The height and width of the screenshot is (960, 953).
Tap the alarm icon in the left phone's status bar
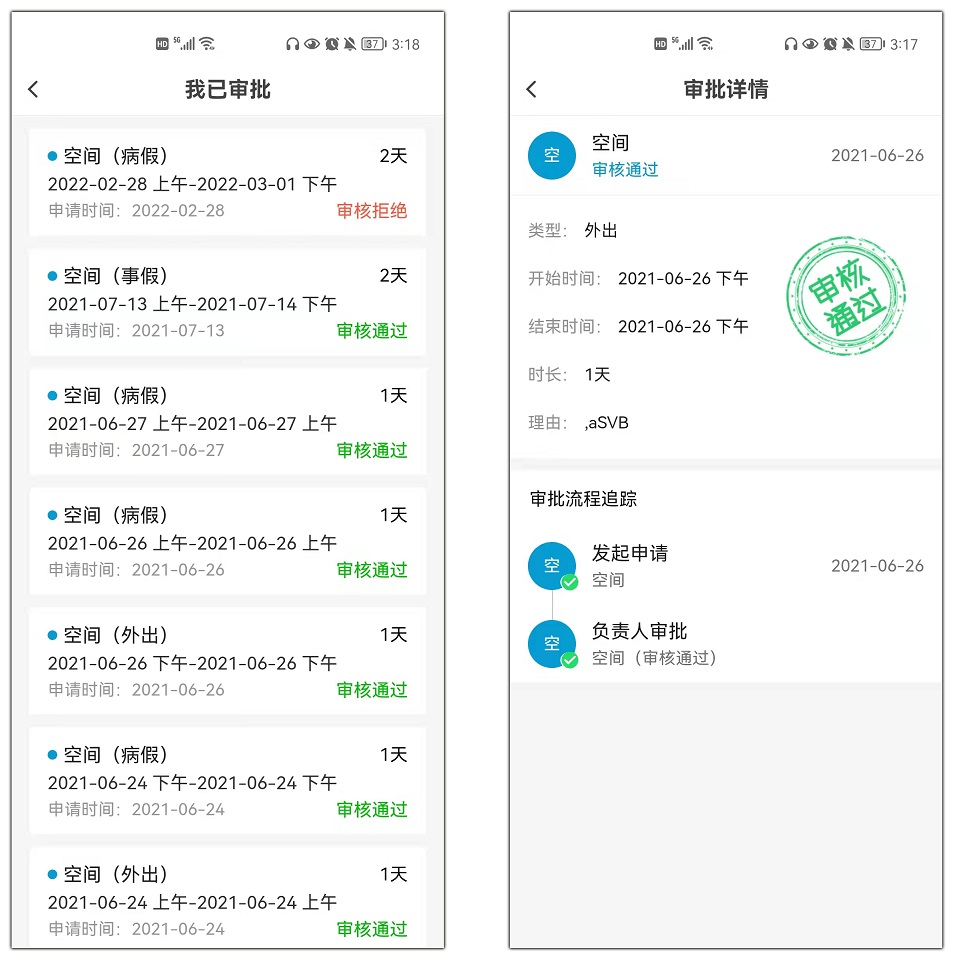pos(332,44)
